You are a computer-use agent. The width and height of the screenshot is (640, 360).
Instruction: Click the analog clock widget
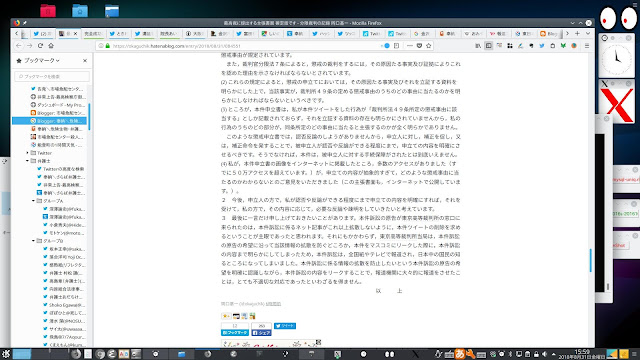pos(617,59)
